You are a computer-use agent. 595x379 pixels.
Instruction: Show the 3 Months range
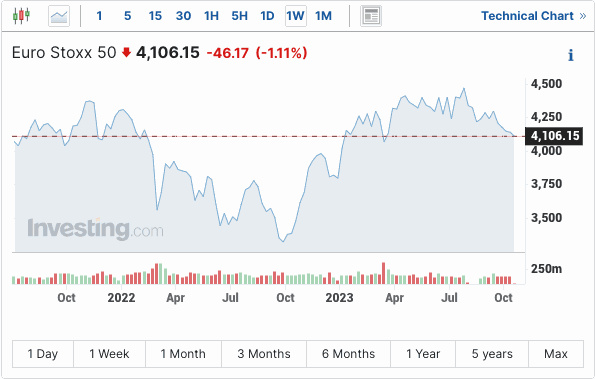[x=264, y=354]
